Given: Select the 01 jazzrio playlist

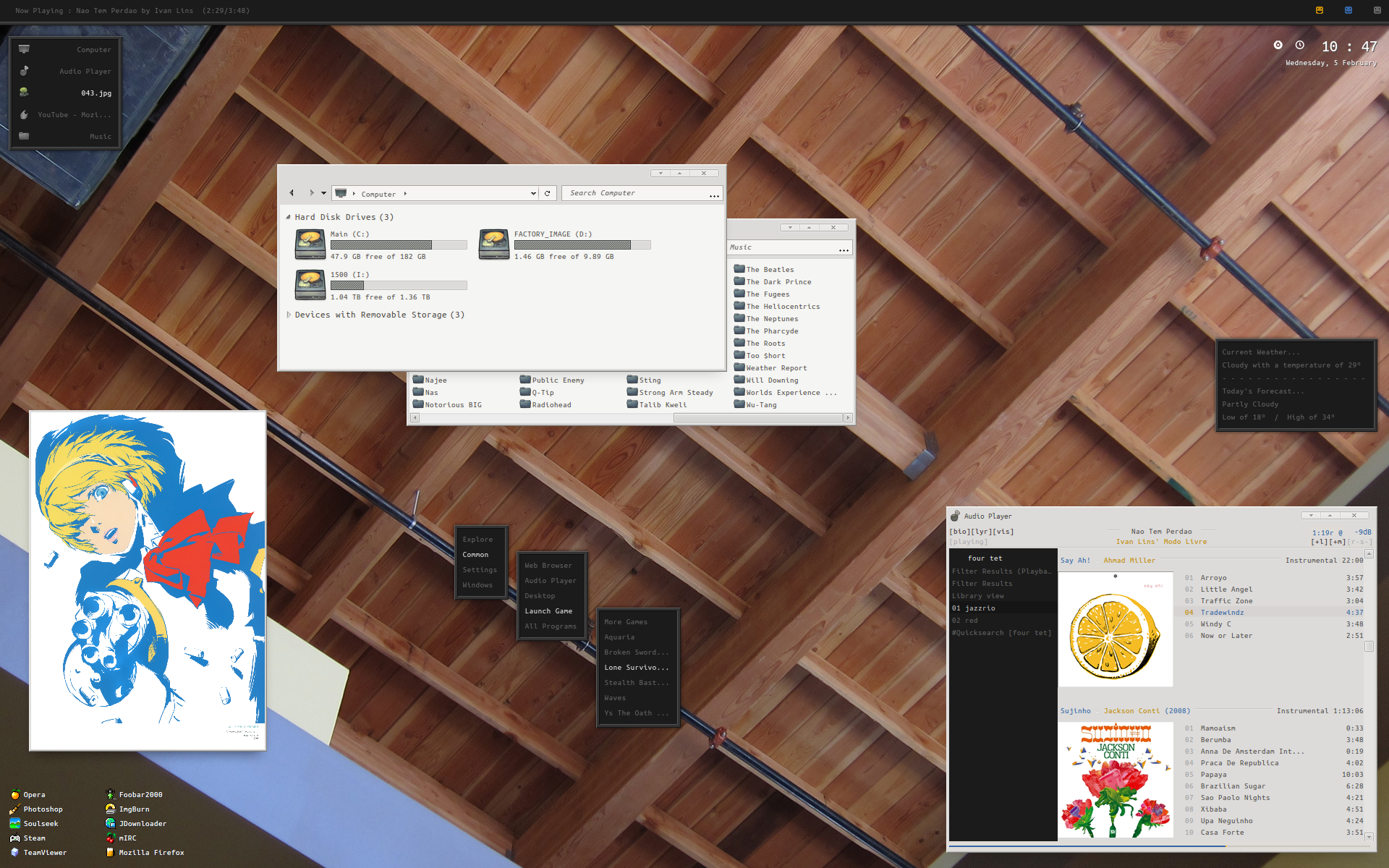Looking at the screenshot, I should tap(1003, 608).
